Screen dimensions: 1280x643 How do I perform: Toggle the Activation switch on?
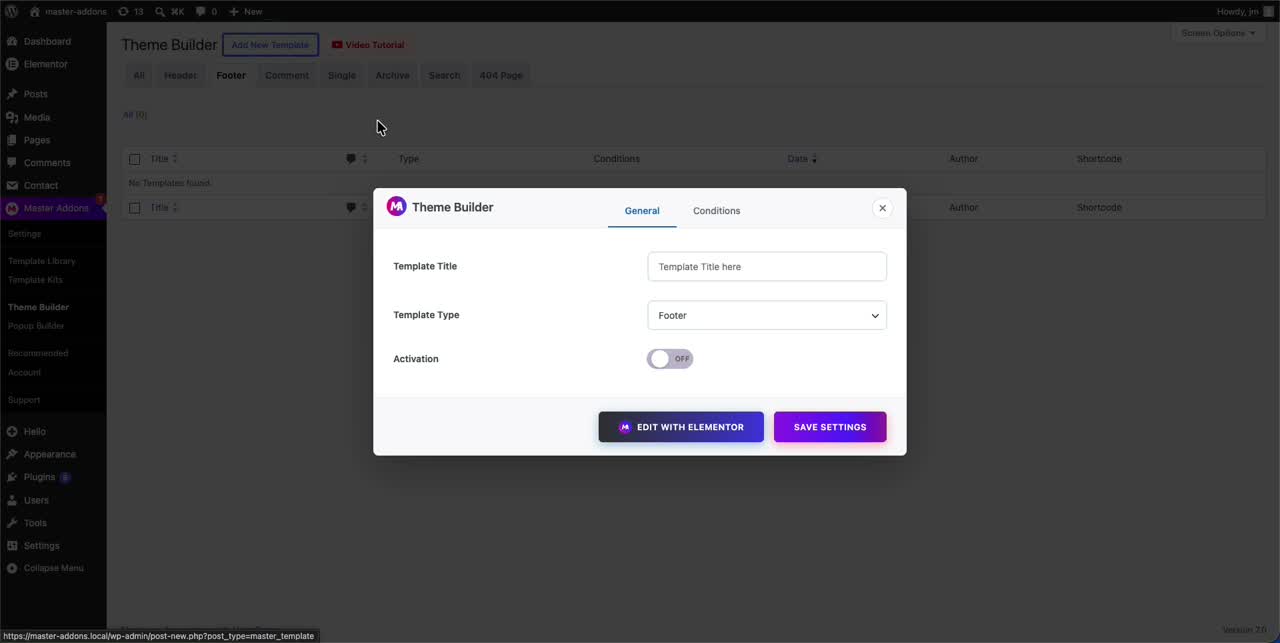pyautogui.click(x=670, y=359)
